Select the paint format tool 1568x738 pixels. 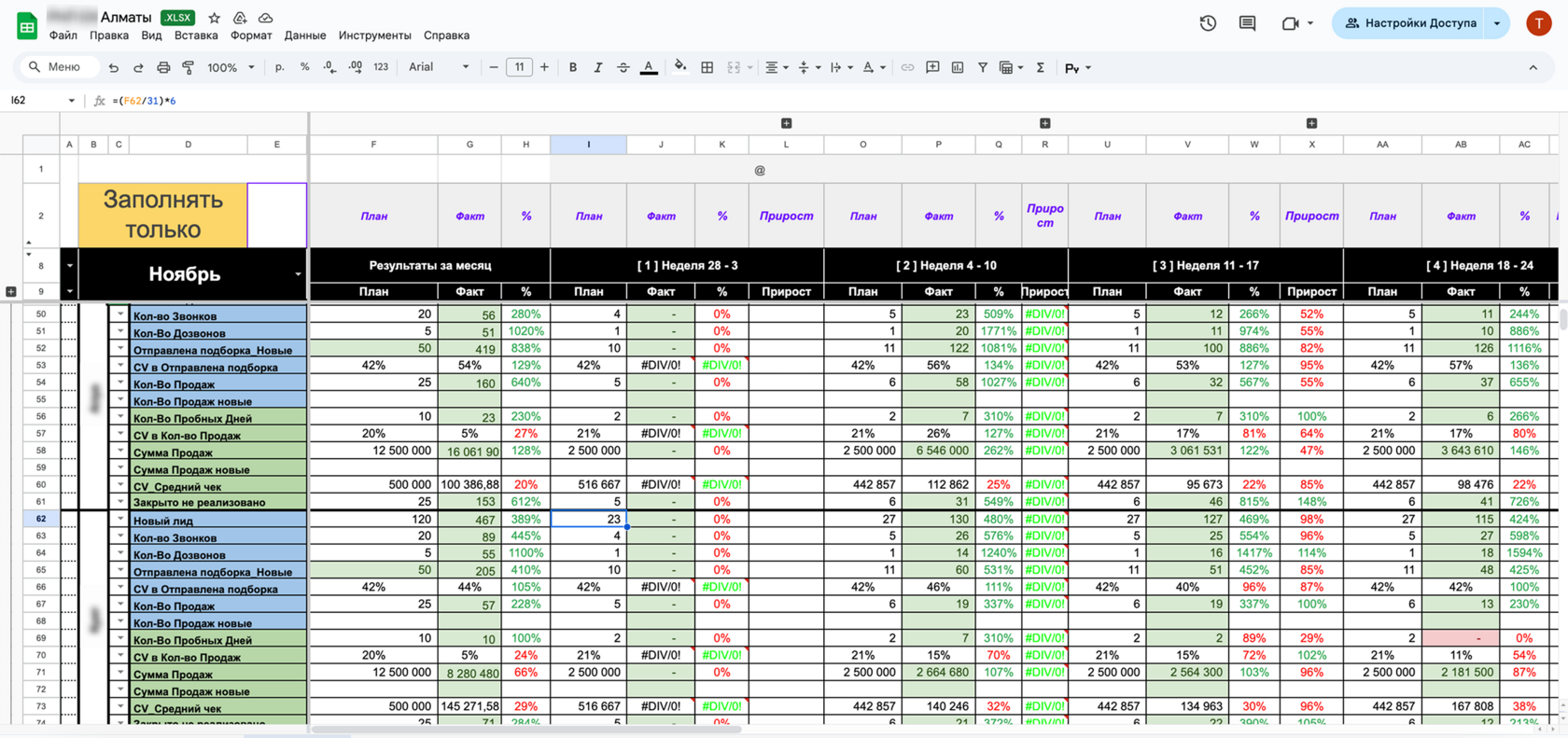pyautogui.click(x=188, y=67)
